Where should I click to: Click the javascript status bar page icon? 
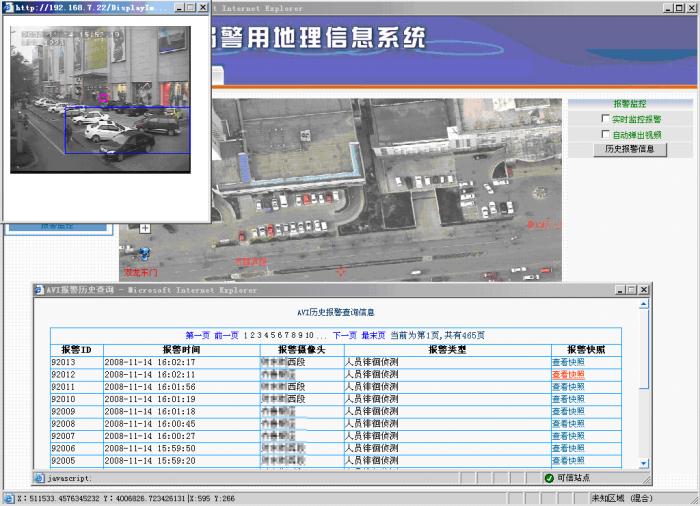click(x=40, y=478)
